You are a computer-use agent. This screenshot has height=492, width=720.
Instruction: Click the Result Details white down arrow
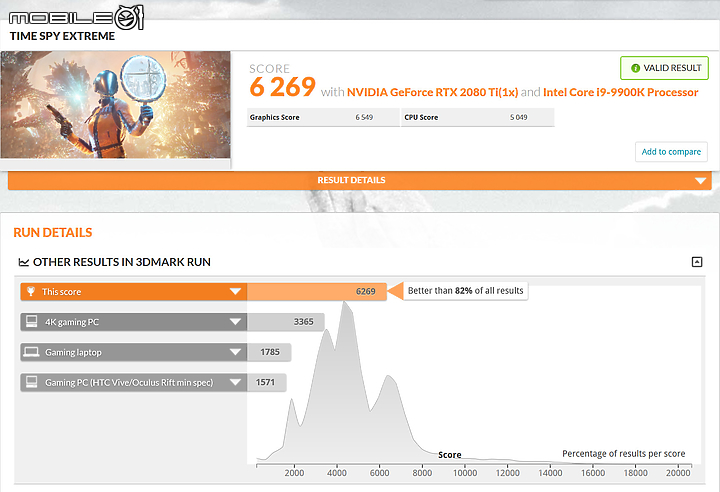point(700,181)
